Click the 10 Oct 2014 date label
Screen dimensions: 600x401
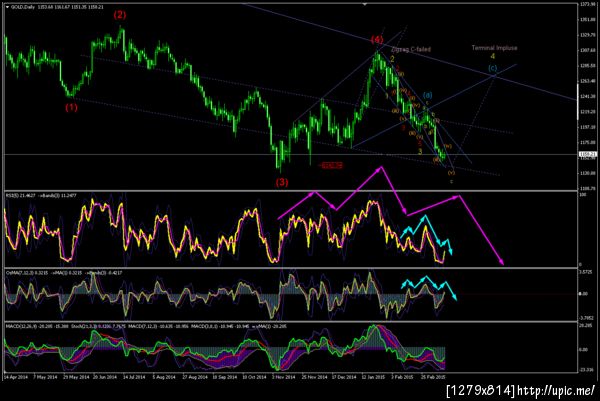[x=254, y=377]
